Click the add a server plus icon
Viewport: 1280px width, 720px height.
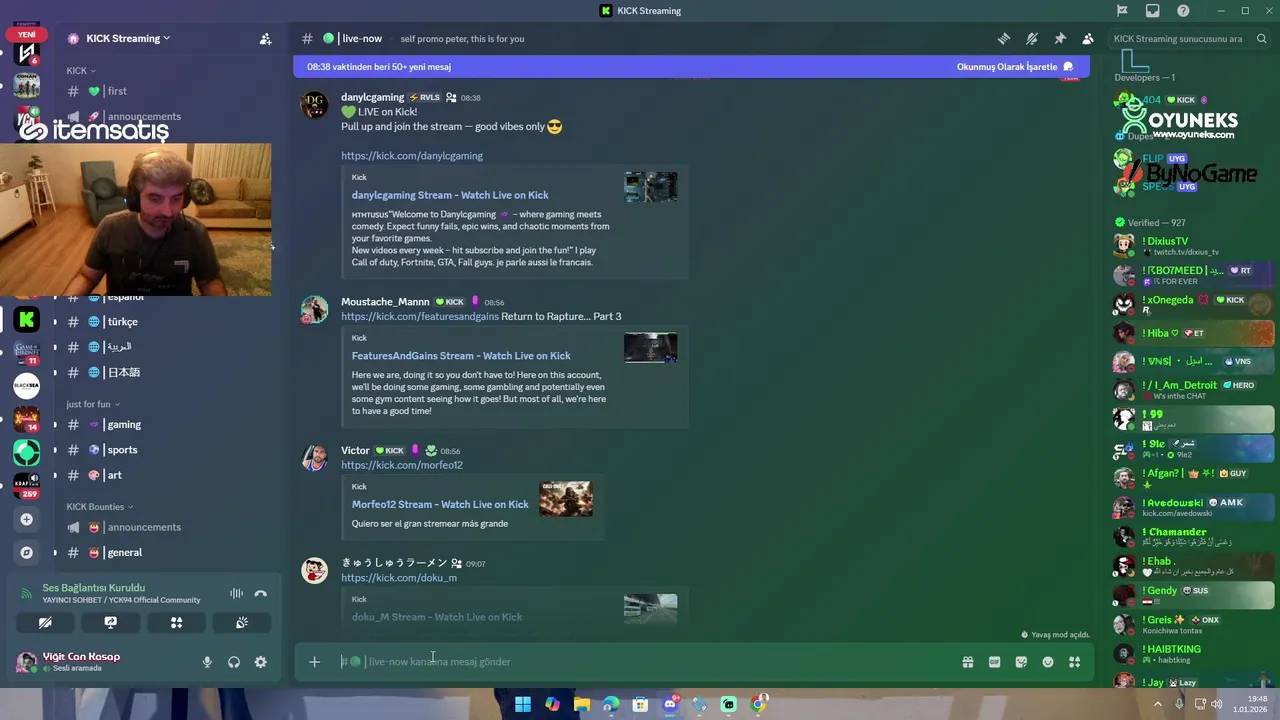coord(27,519)
